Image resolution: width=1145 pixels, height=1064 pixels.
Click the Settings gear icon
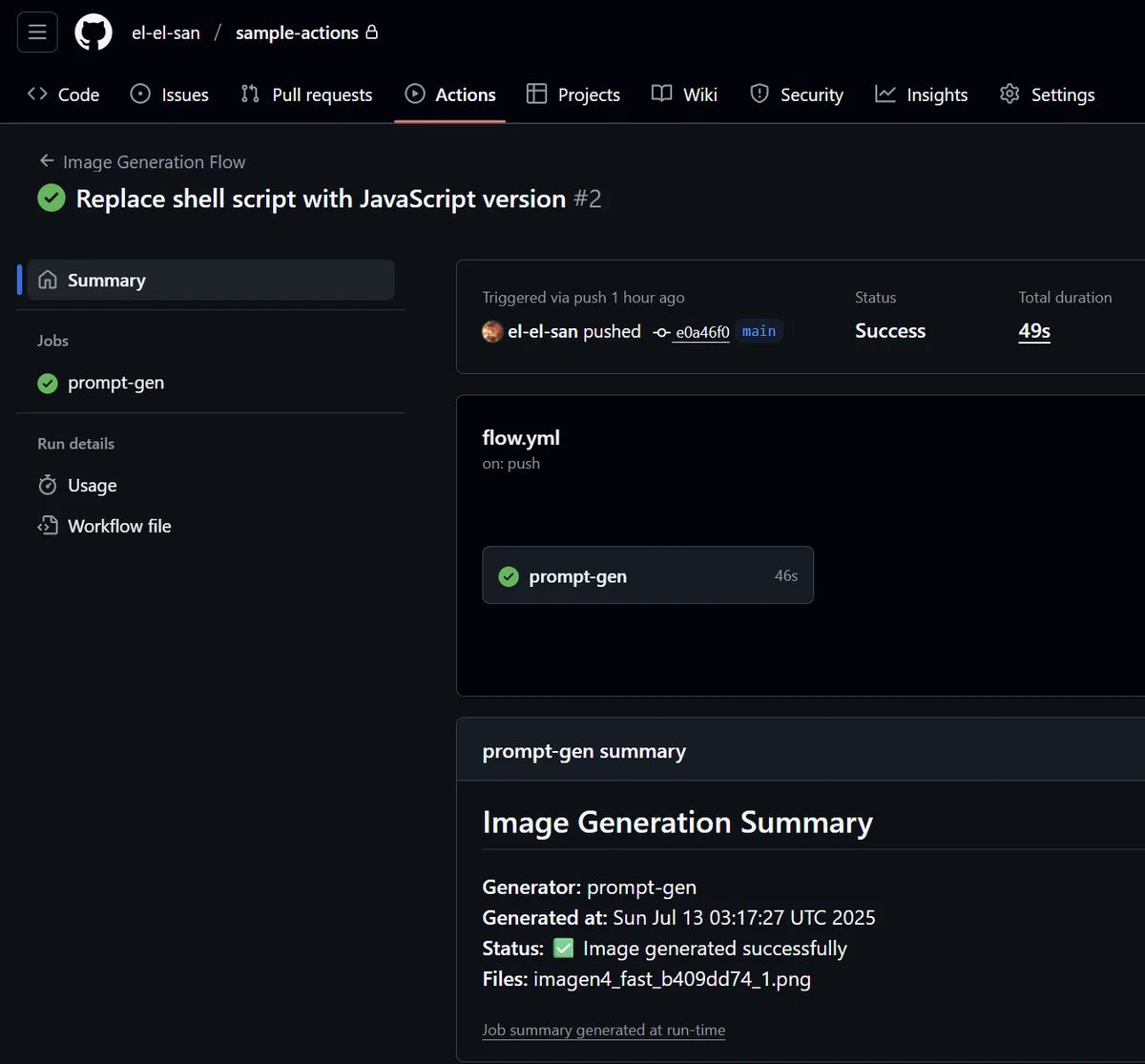pos(1010,94)
